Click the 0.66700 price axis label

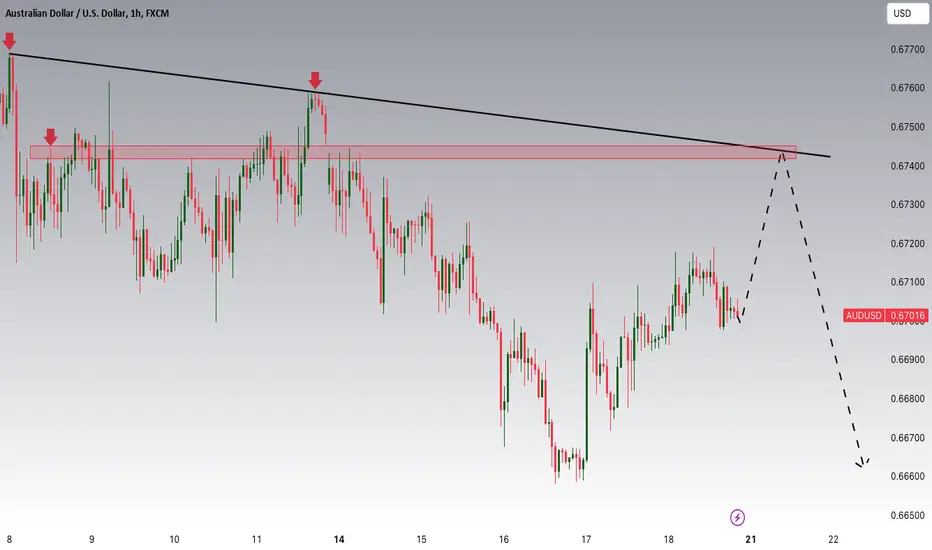(907, 438)
